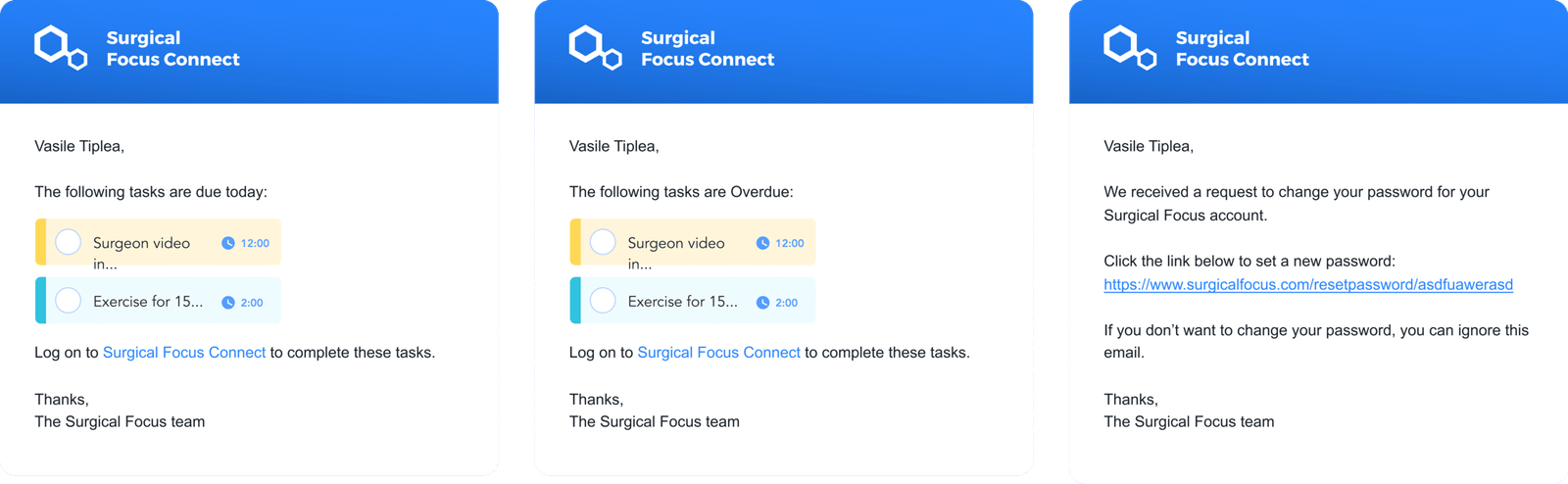The height and width of the screenshot is (484, 1568).
Task: Click the 12:00 clock icon in the due today email
Action: tap(228, 243)
